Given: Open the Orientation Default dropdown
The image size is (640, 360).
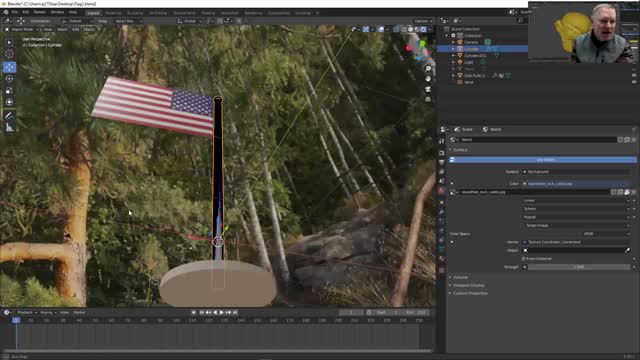Looking at the screenshot, I should [x=78, y=21].
